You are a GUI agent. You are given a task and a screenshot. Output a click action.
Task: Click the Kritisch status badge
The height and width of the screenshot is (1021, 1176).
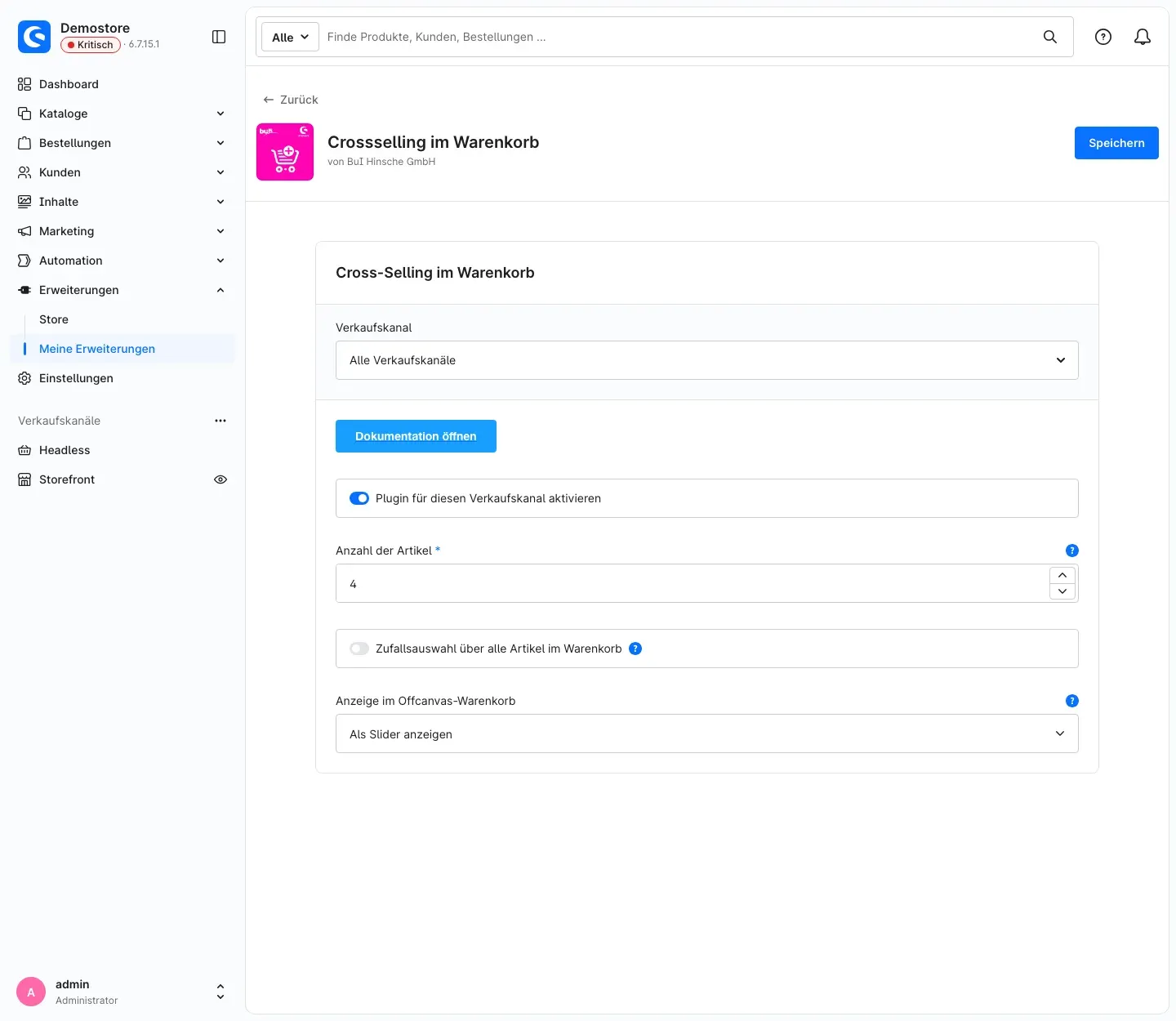91,45
